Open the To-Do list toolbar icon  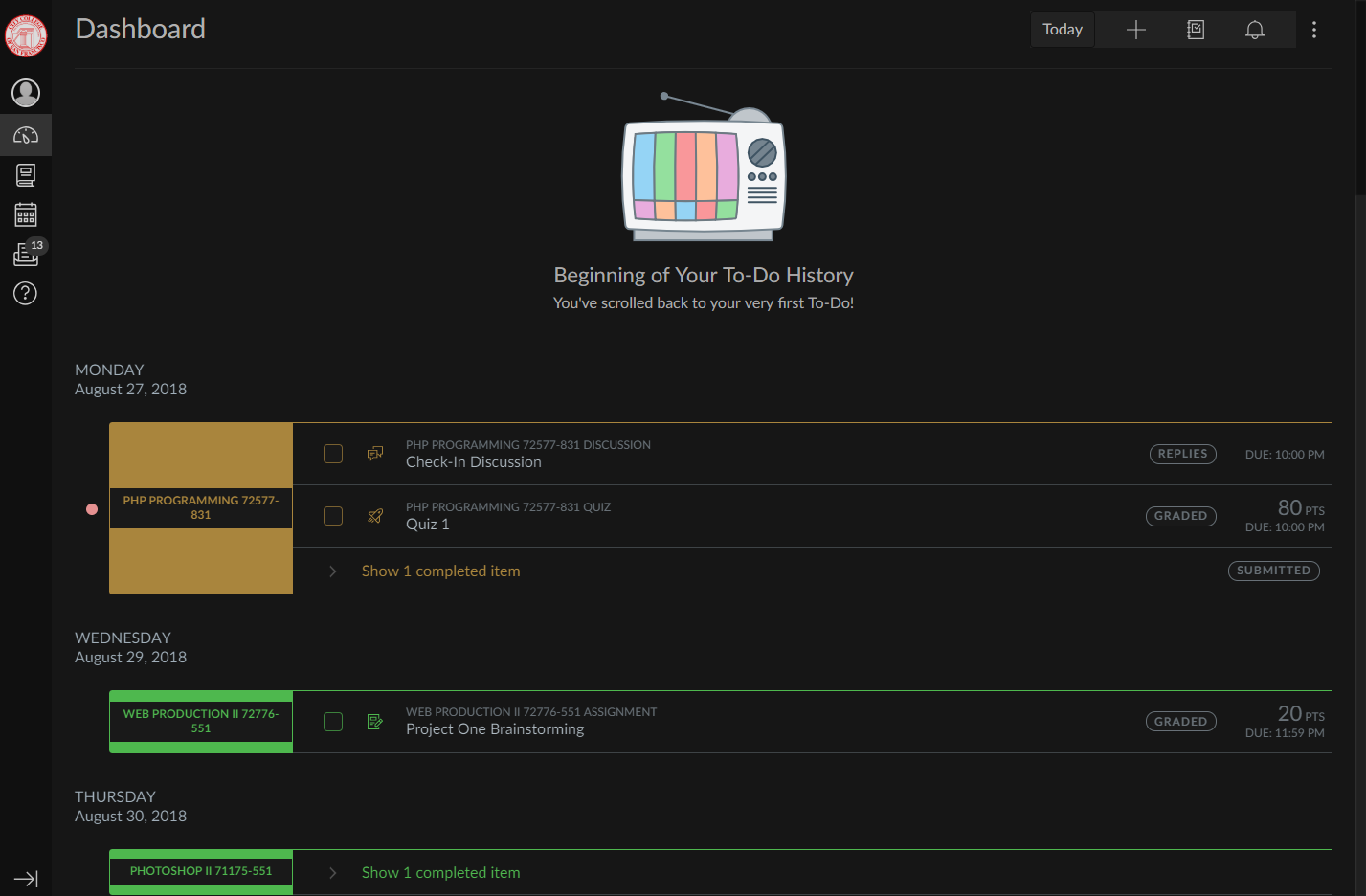(x=1196, y=29)
